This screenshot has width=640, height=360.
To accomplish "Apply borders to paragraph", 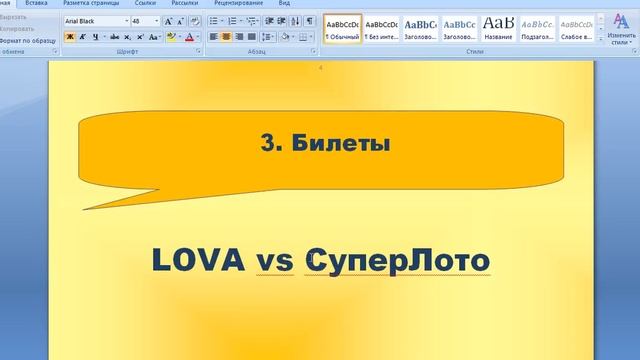I will 303,37.
